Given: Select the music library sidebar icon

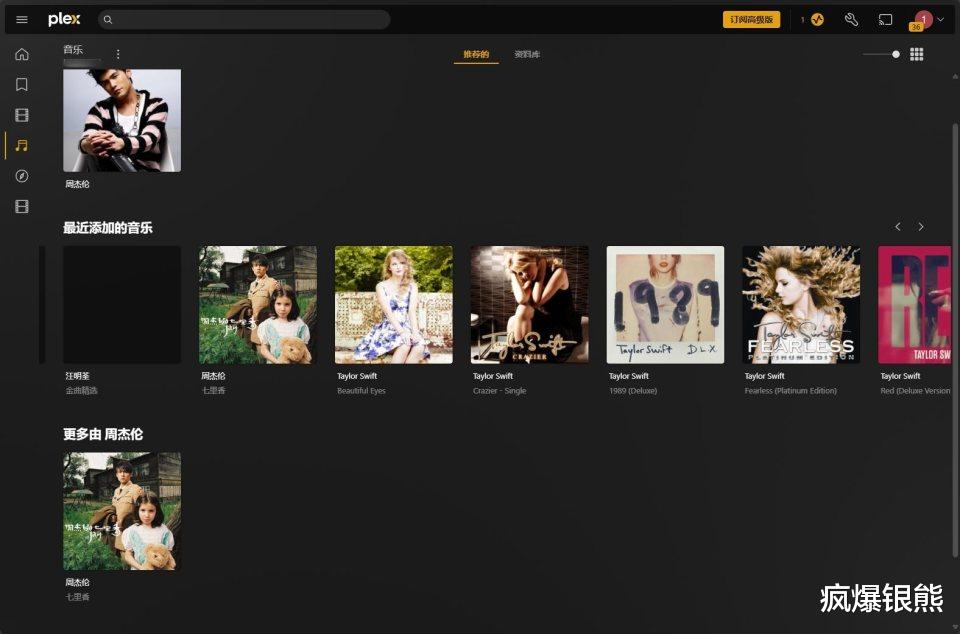Looking at the screenshot, I should 21,146.
